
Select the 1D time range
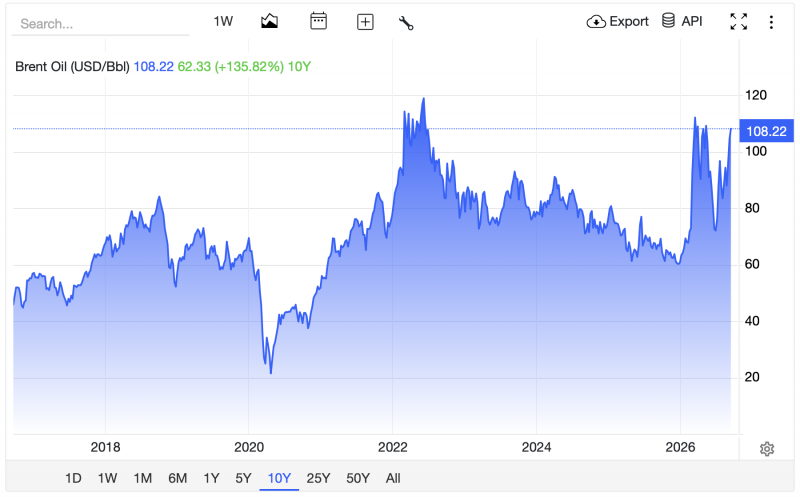[x=73, y=478]
